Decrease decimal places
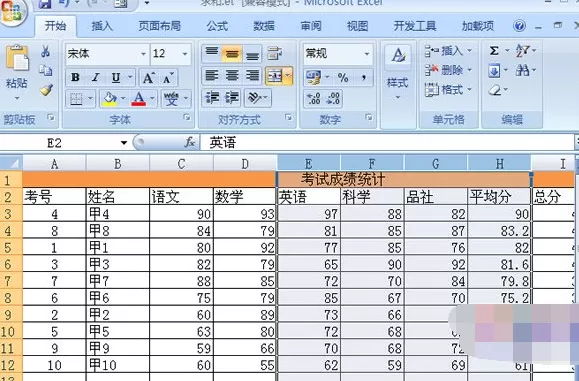Screen dimensions: 579x381 pyautogui.click(x=333, y=99)
